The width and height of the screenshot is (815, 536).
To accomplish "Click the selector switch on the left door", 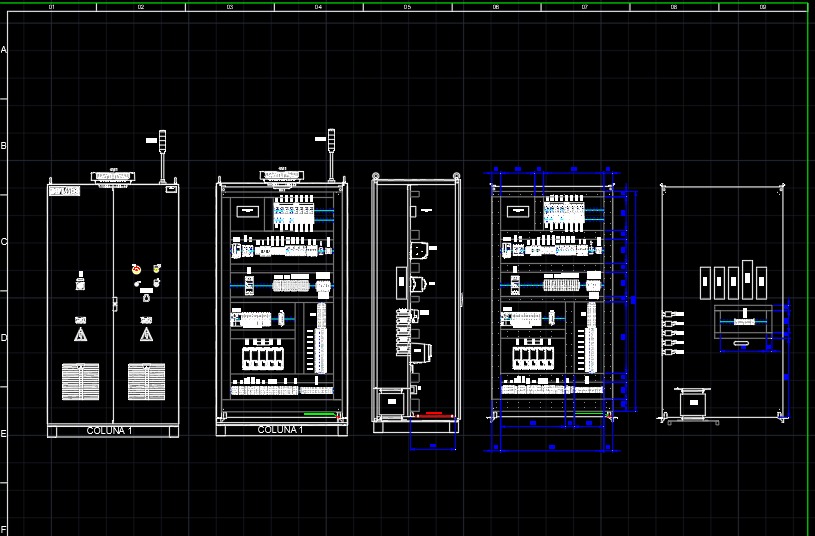I will point(80,284).
